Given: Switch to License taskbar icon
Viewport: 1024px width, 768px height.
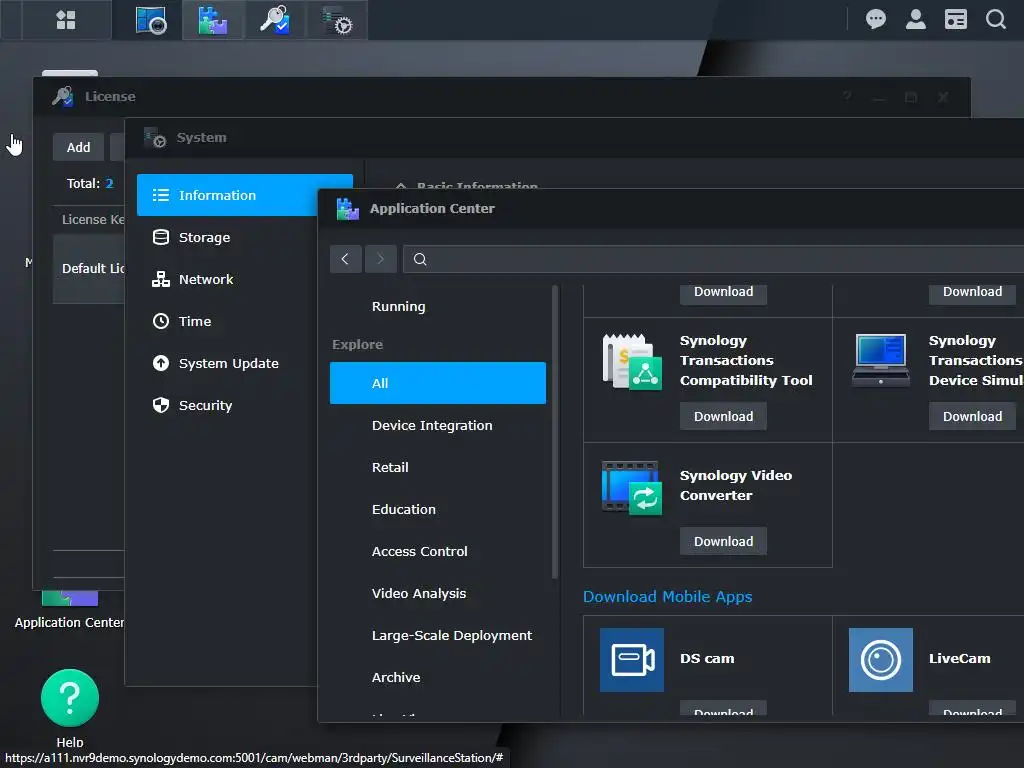Looking at the screenshot, I should (x=275, y=20).
